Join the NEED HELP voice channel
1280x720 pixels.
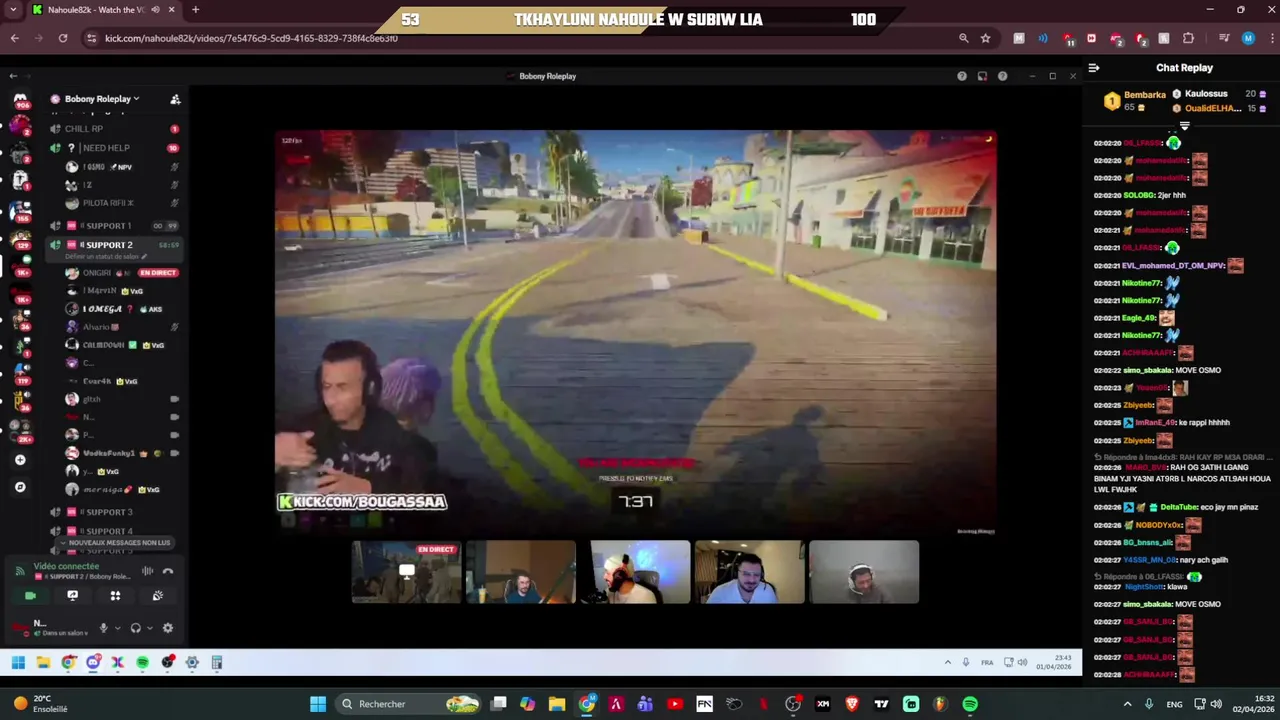coord(105,148)
